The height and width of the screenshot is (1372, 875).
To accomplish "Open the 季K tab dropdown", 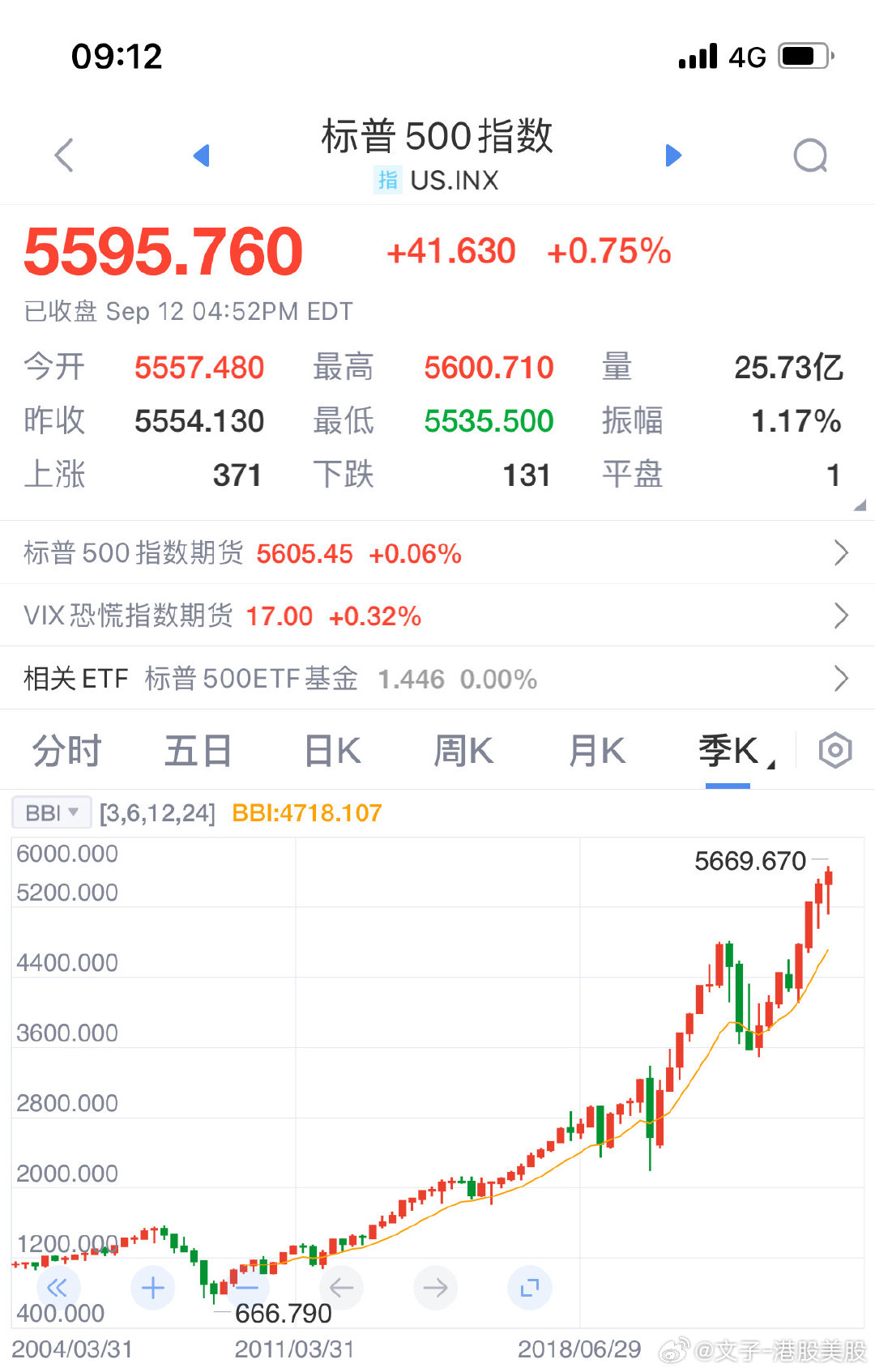I will click(x=736, y=751).
